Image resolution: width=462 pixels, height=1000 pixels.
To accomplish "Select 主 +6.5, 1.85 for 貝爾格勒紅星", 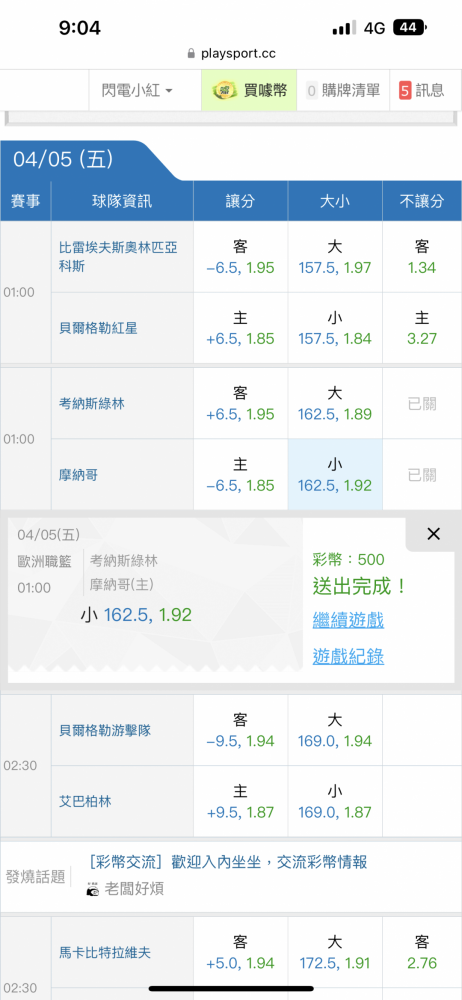I will [x=241, y=328].
